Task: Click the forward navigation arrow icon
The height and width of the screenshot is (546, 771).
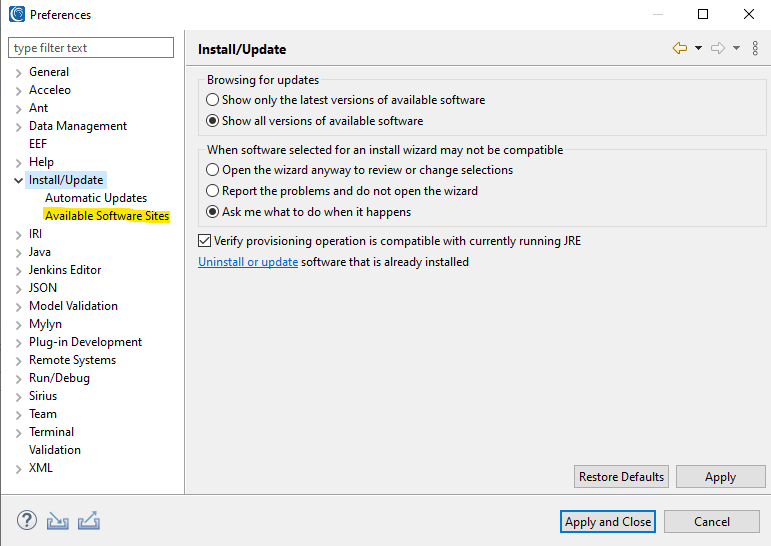Action: tap(718, 48)
